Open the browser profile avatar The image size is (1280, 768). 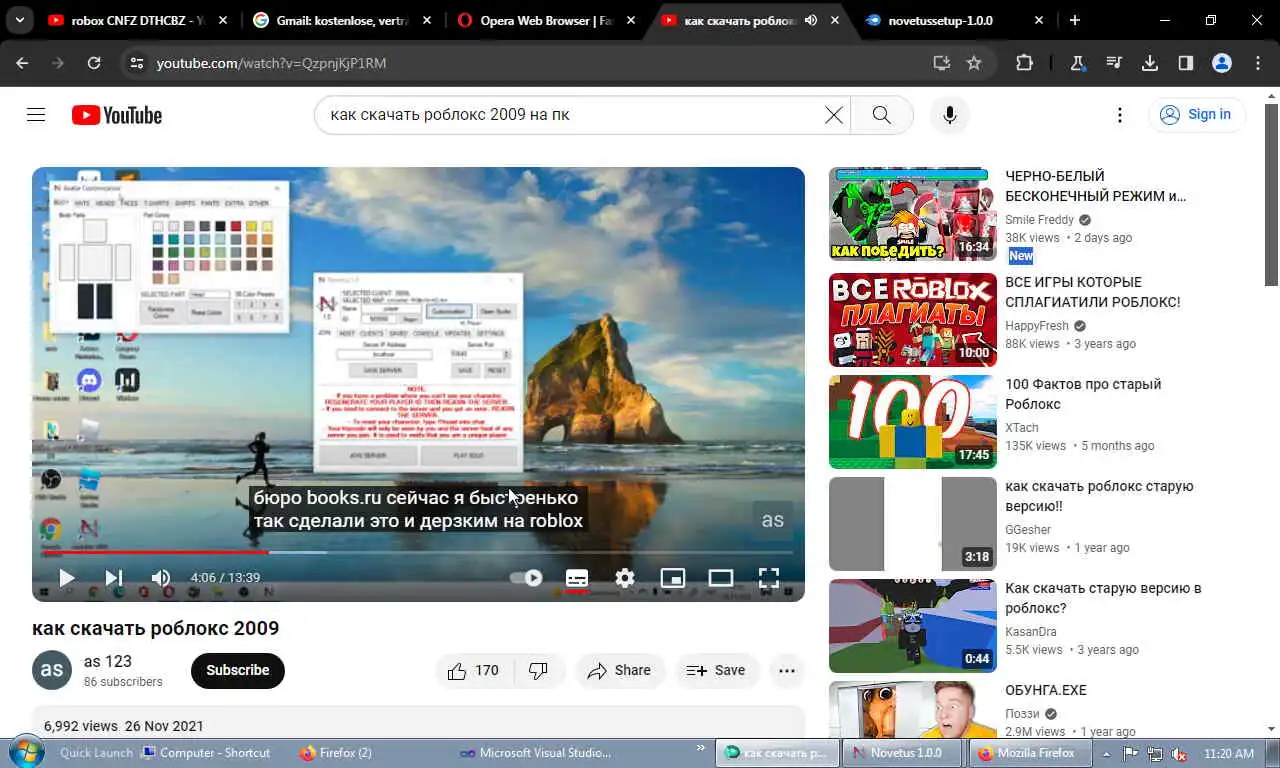click(x=1222, y=63)
